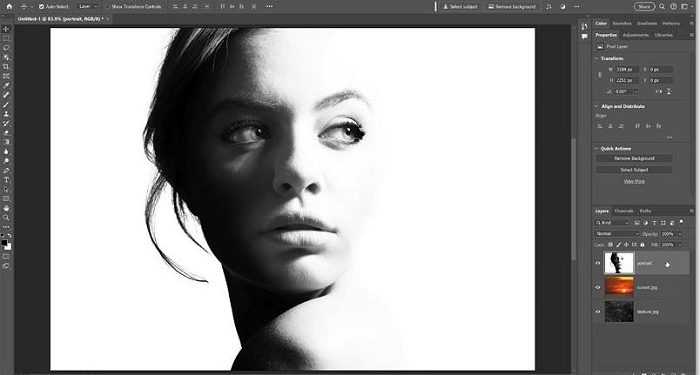Screen dimensions: 700x375
Task: Open the blend mode Normal dropdown
Action: [x=617, y=234]
